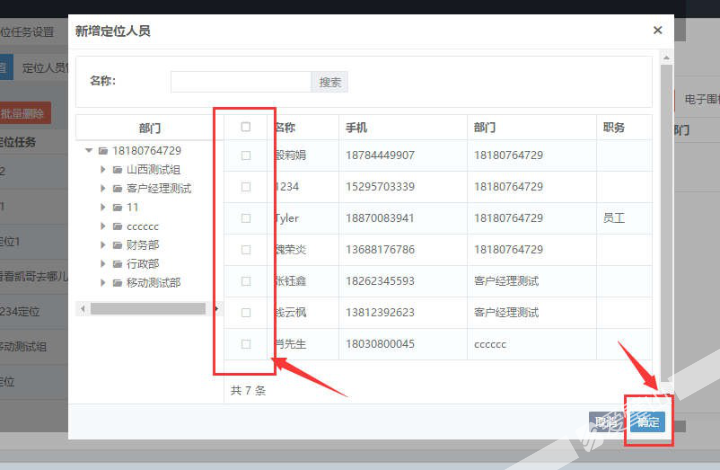Viewport: 720px width, 470px height.
Task: Click the 取消 cancel button
Action: (608, 421)
